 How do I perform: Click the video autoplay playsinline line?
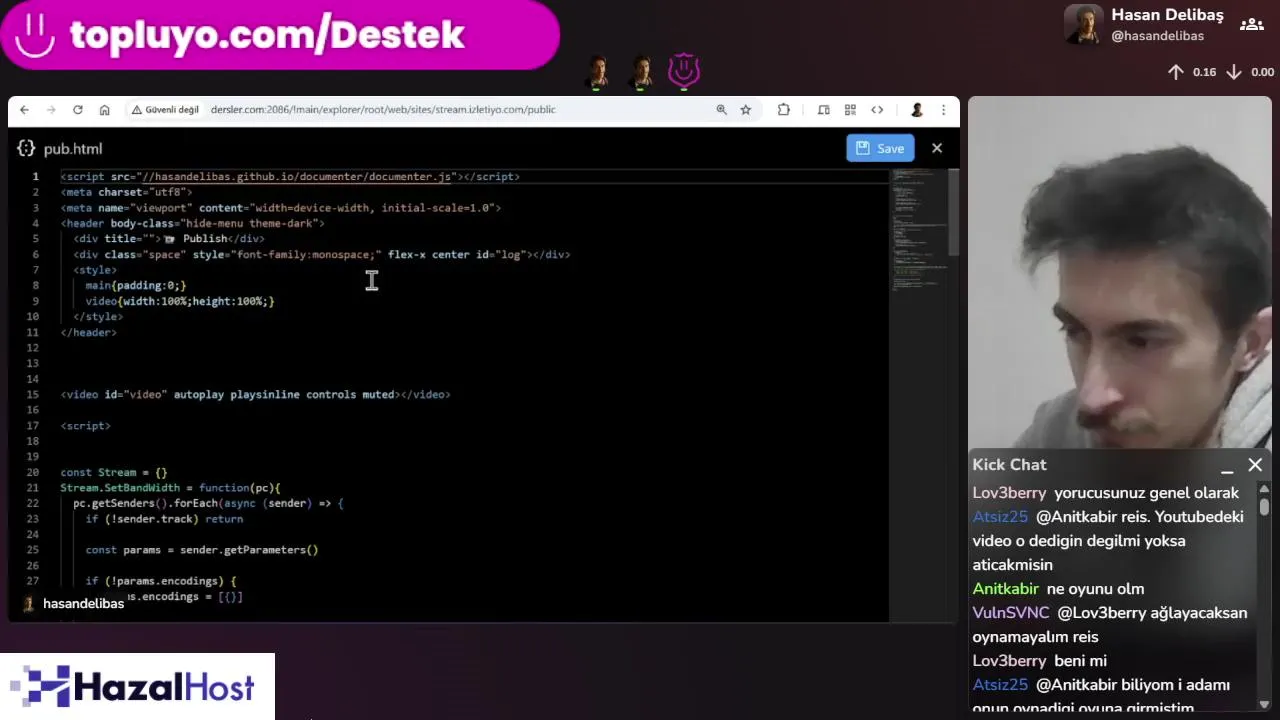255,395
